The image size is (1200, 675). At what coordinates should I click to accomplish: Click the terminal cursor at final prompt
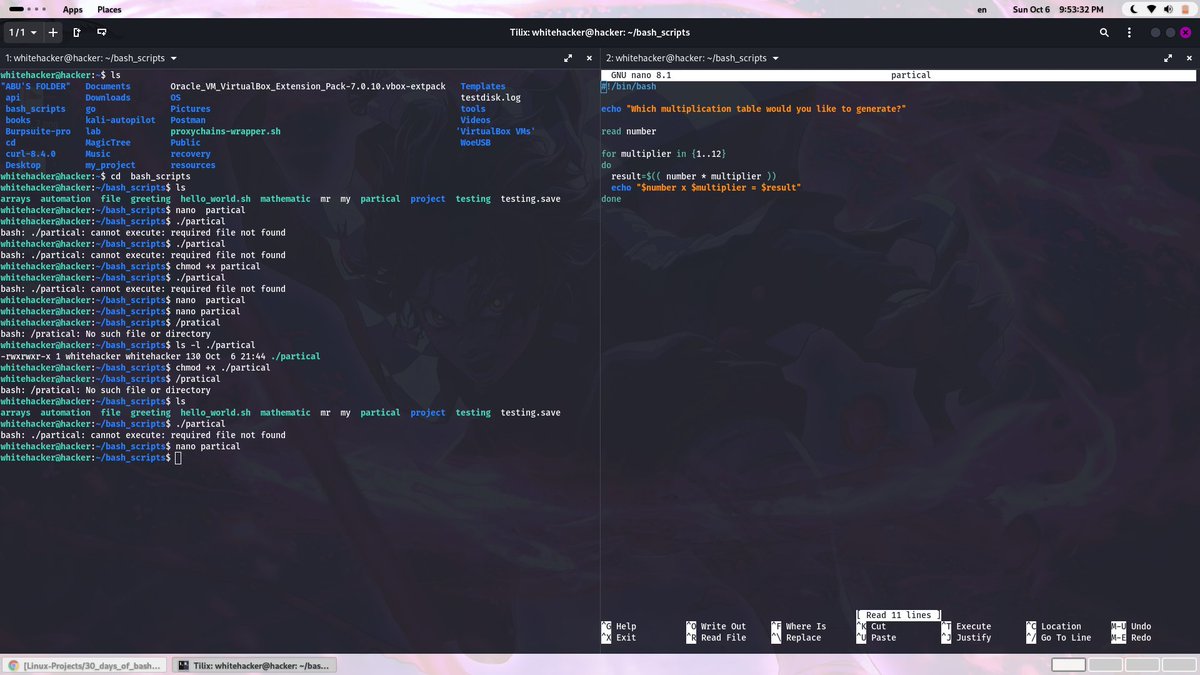pyautogui.click(x=178, y=458)
